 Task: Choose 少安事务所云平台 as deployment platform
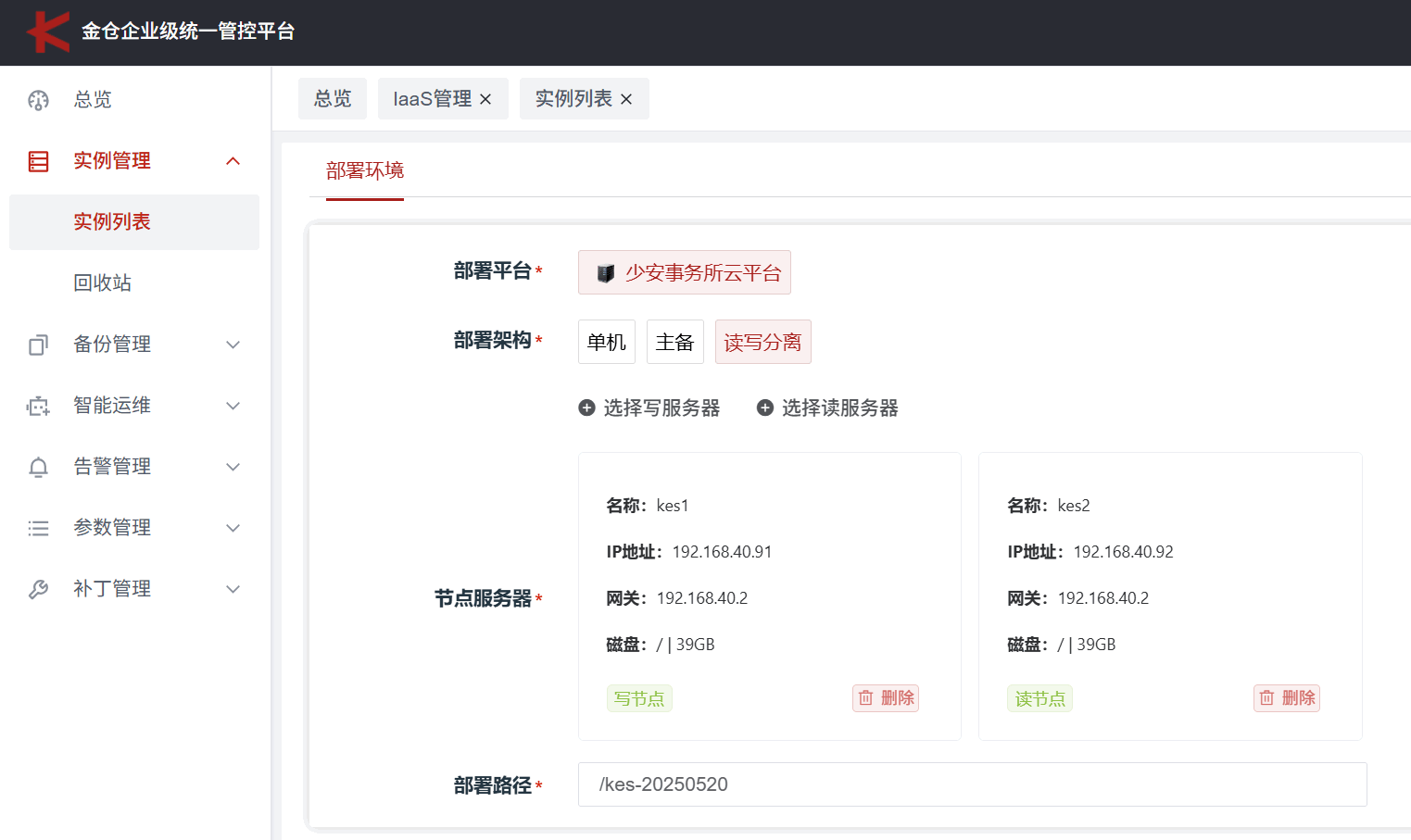tap(685, 272)
